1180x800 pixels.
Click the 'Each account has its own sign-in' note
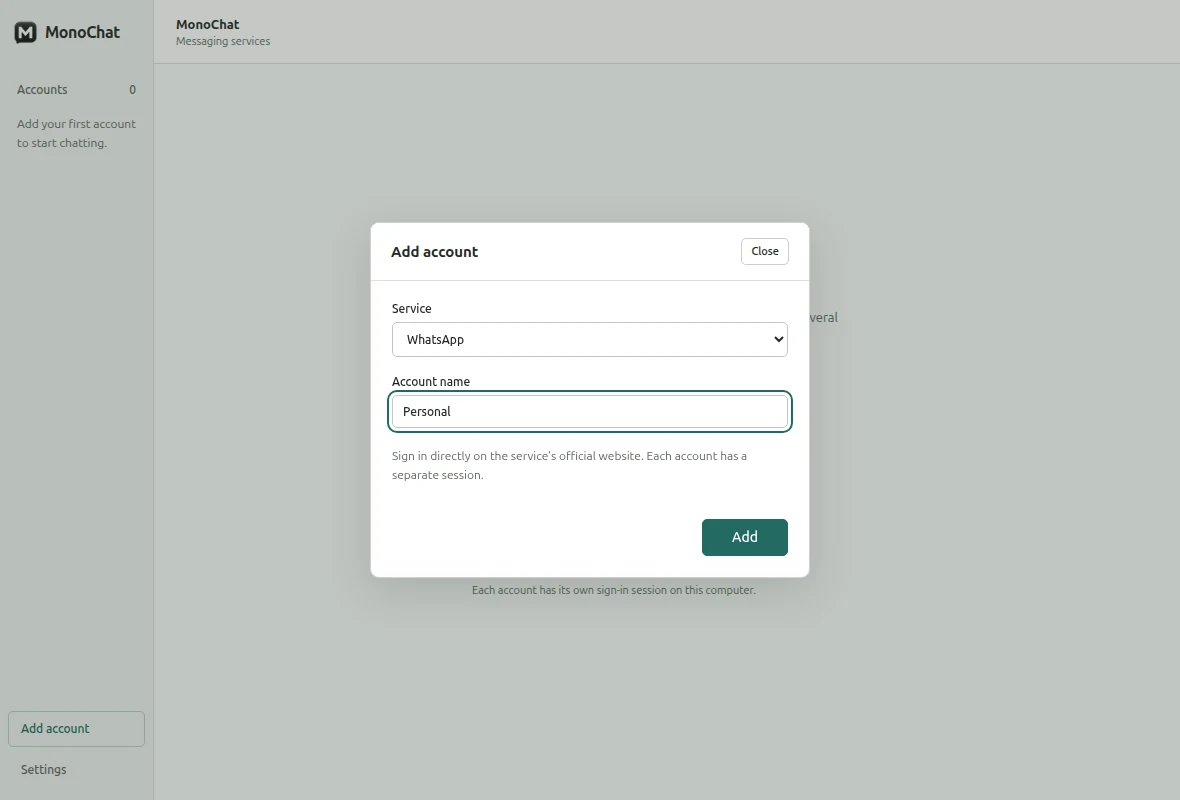[613, 590]
